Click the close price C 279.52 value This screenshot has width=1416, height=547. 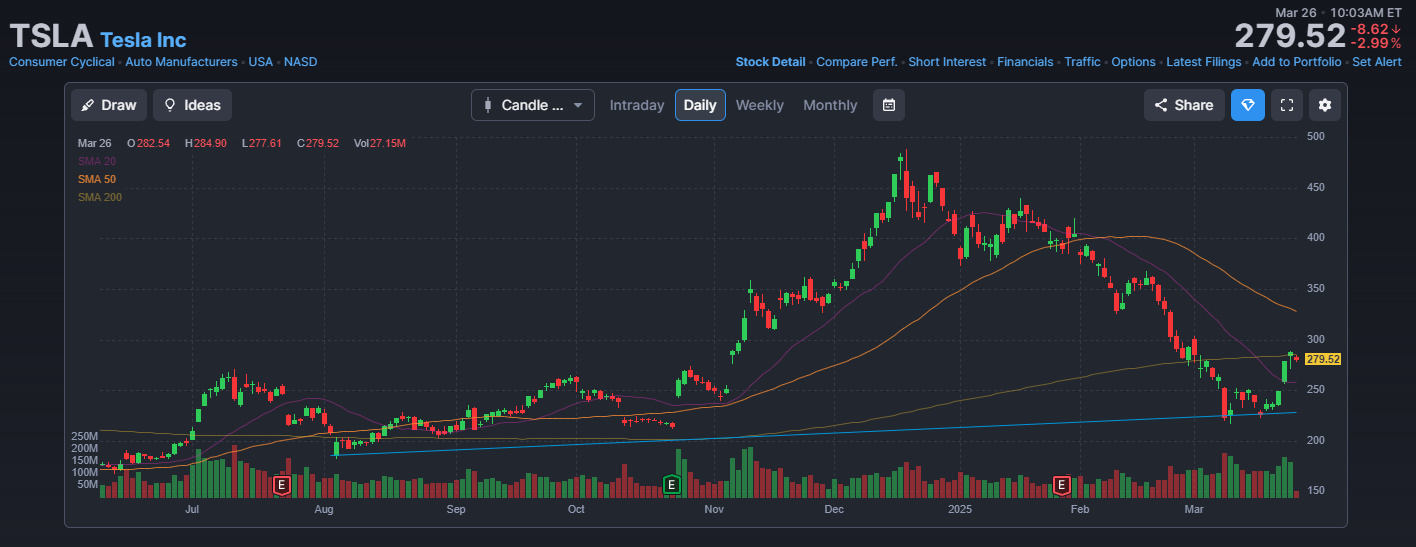click(318, 143)
